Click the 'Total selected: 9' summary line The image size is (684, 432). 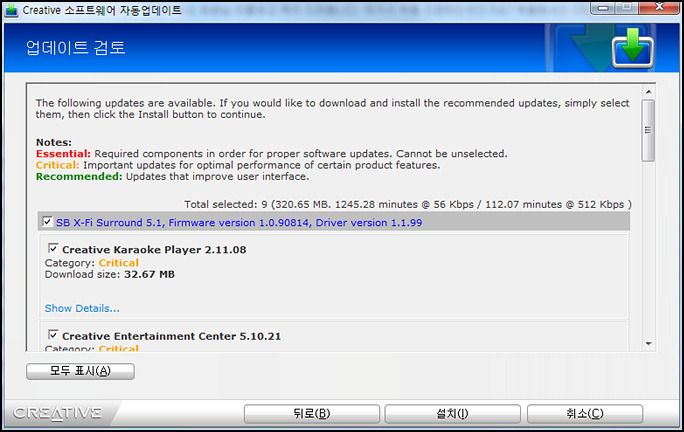407,204
